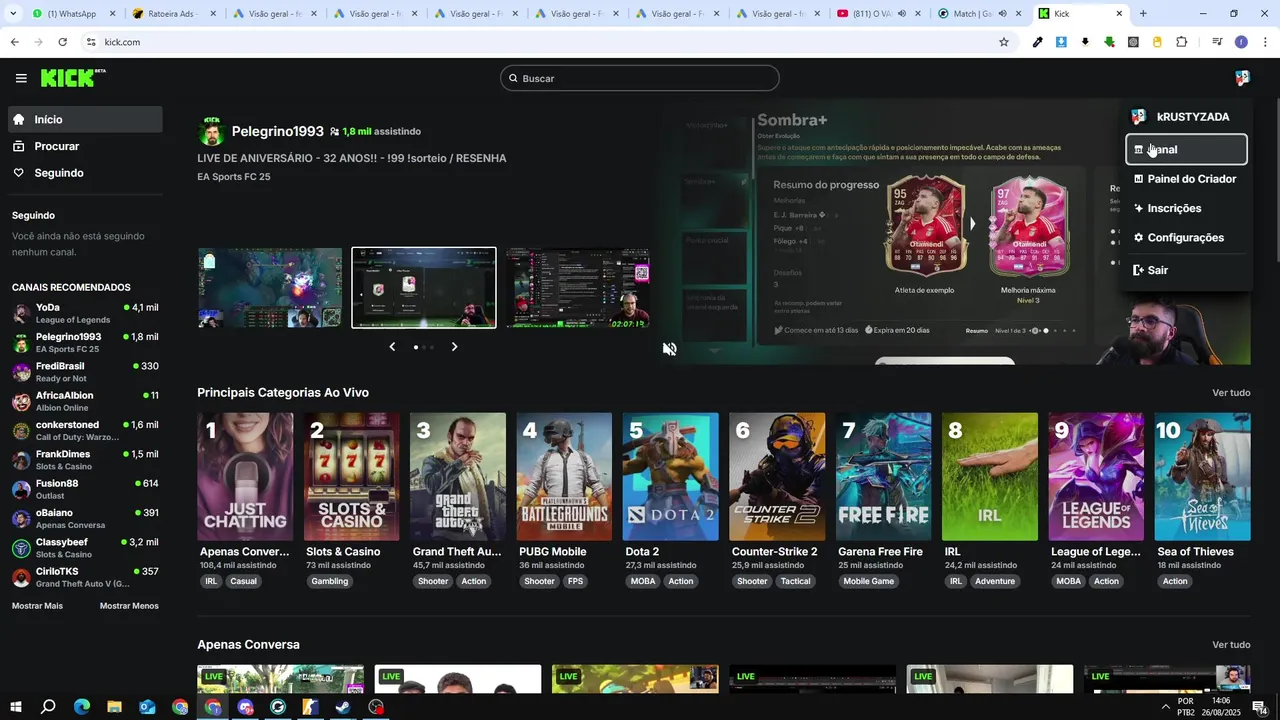
Task: Go to next featured stream arrow
Action: [x=454, y=347]
